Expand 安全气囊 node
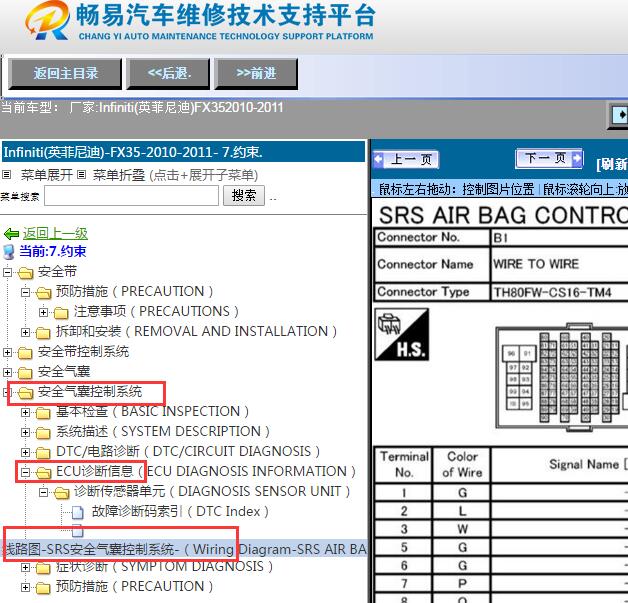This screenshot has width=628, height=603. 7,372
